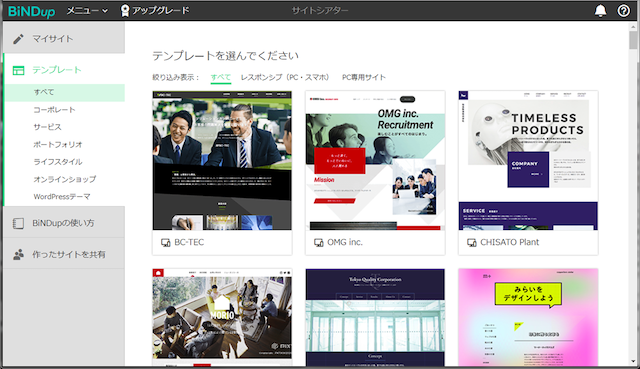Select the WordPressテーマ category
The height and width of the screenshot is (369, 640).
coord(62,197)
